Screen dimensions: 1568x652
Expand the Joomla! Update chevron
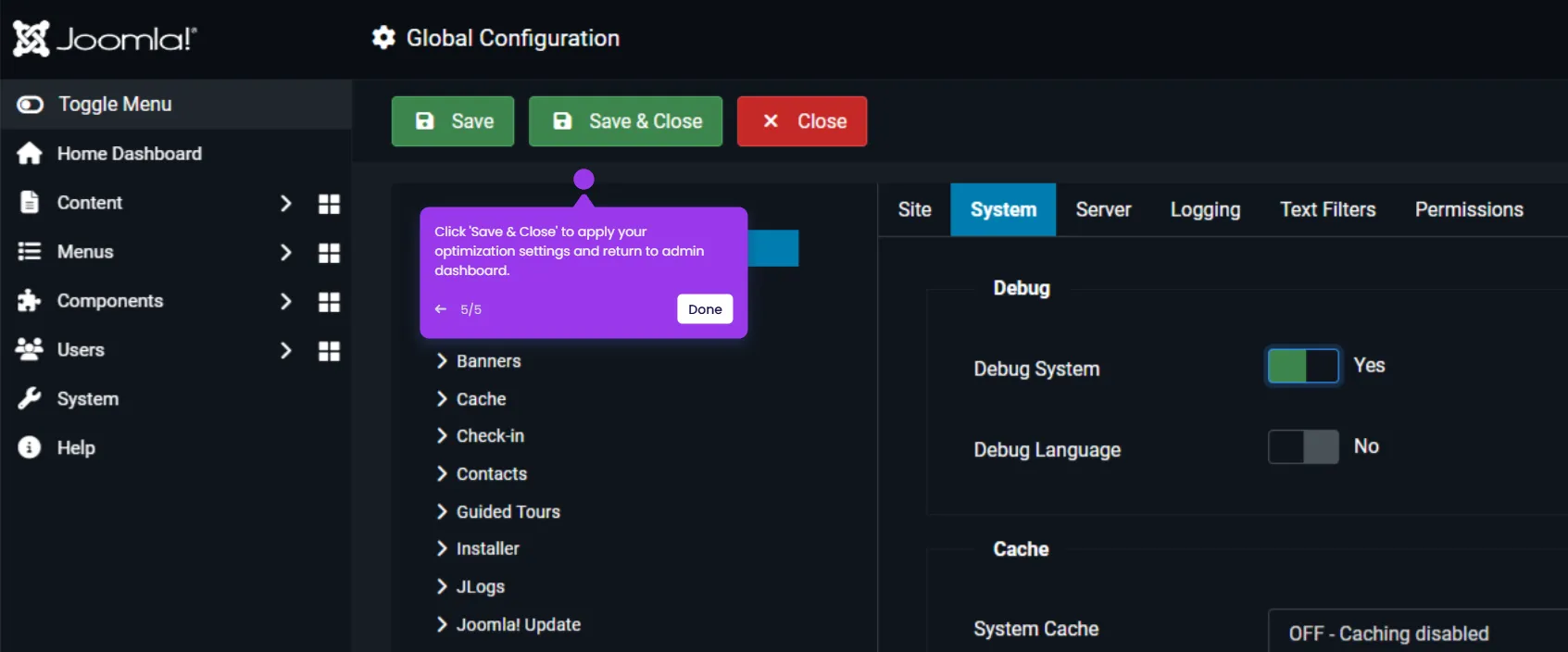click(x=442, y=625)
